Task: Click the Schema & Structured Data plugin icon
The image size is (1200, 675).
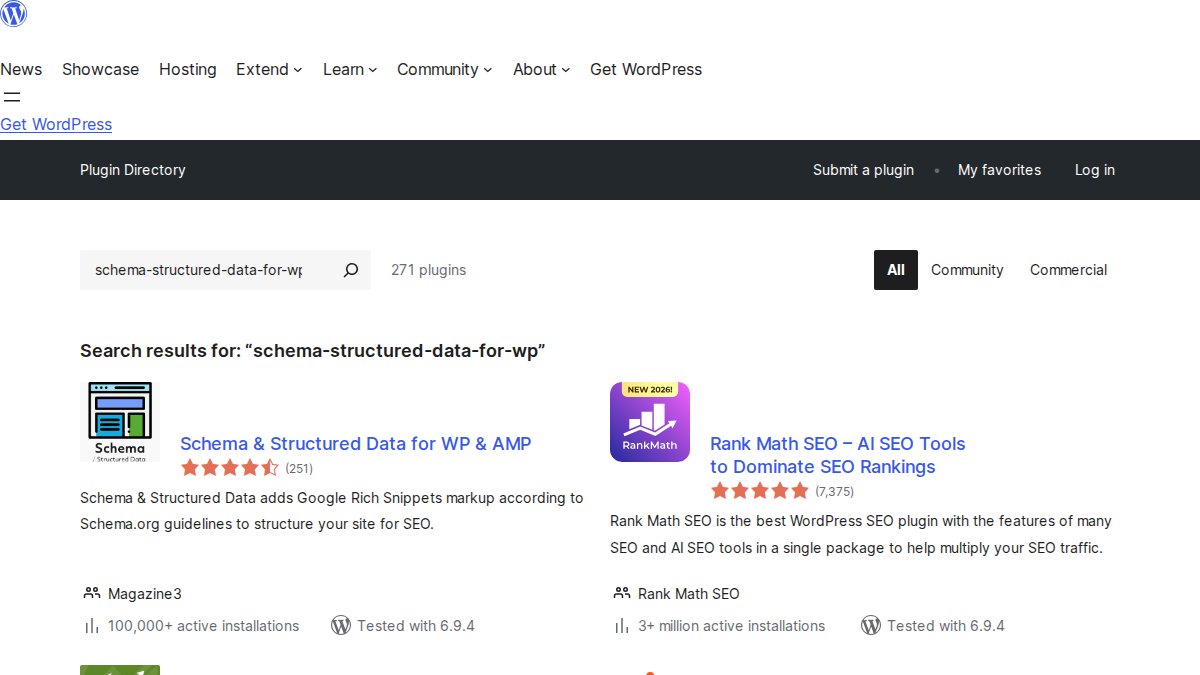Action: (x=119, y=421)
